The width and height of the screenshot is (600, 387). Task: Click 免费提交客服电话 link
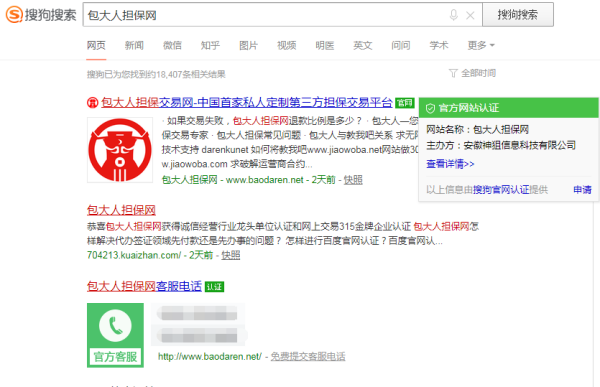(308, 356)
